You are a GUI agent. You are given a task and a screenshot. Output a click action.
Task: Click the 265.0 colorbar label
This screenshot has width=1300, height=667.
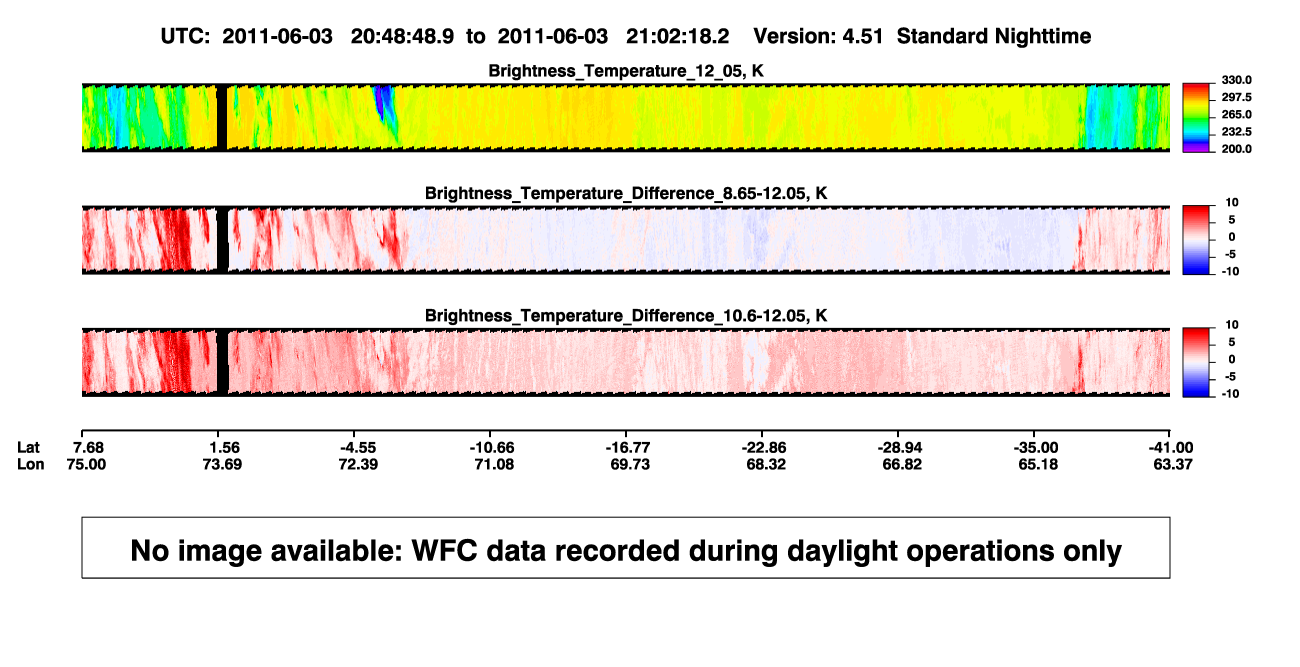click(x=1235, y=115)
